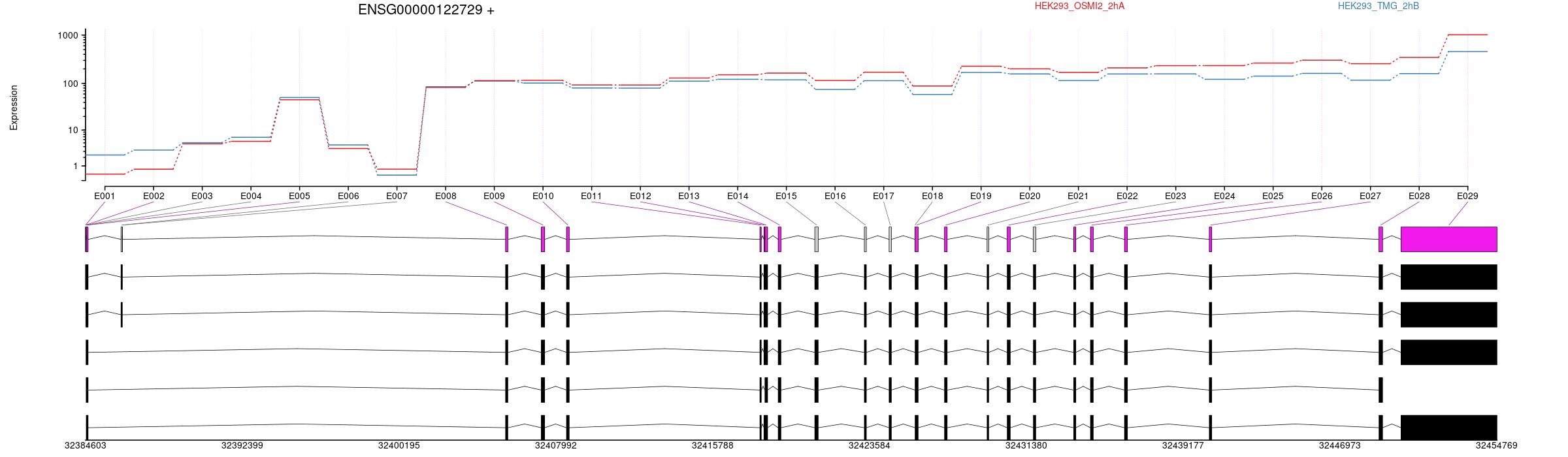Click exon label E027
This screenshot has width=1568, height=457.
tap(1370, 196)
